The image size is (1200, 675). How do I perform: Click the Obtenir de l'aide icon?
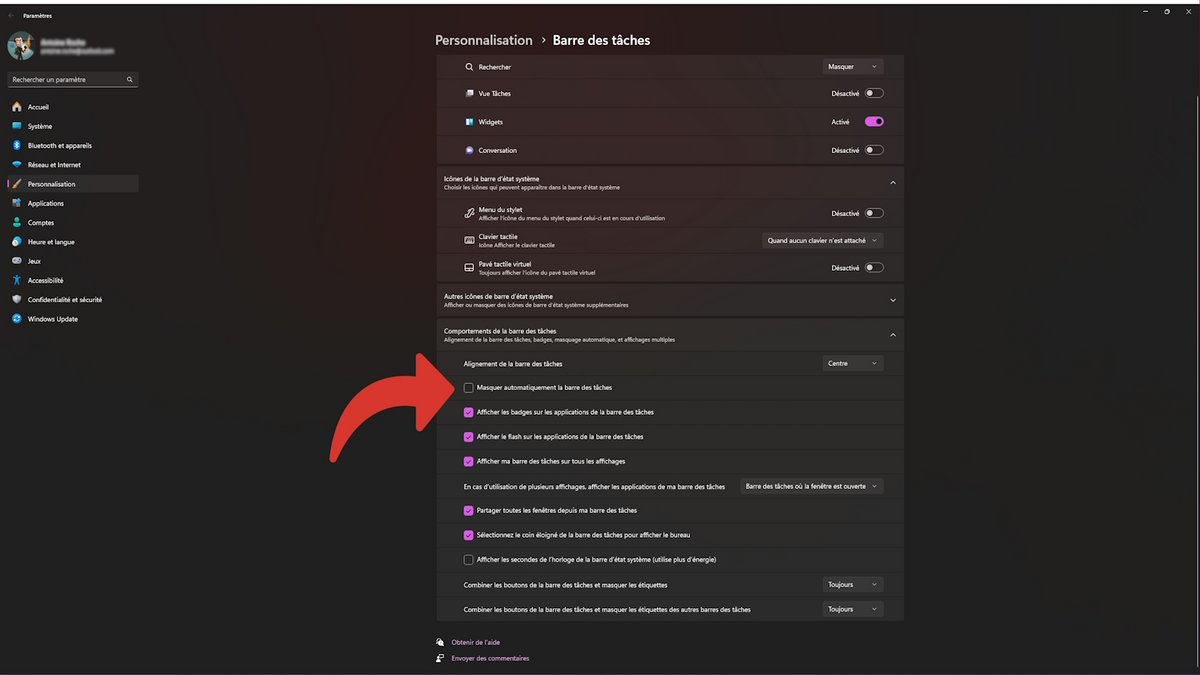[x=440, y=642]
